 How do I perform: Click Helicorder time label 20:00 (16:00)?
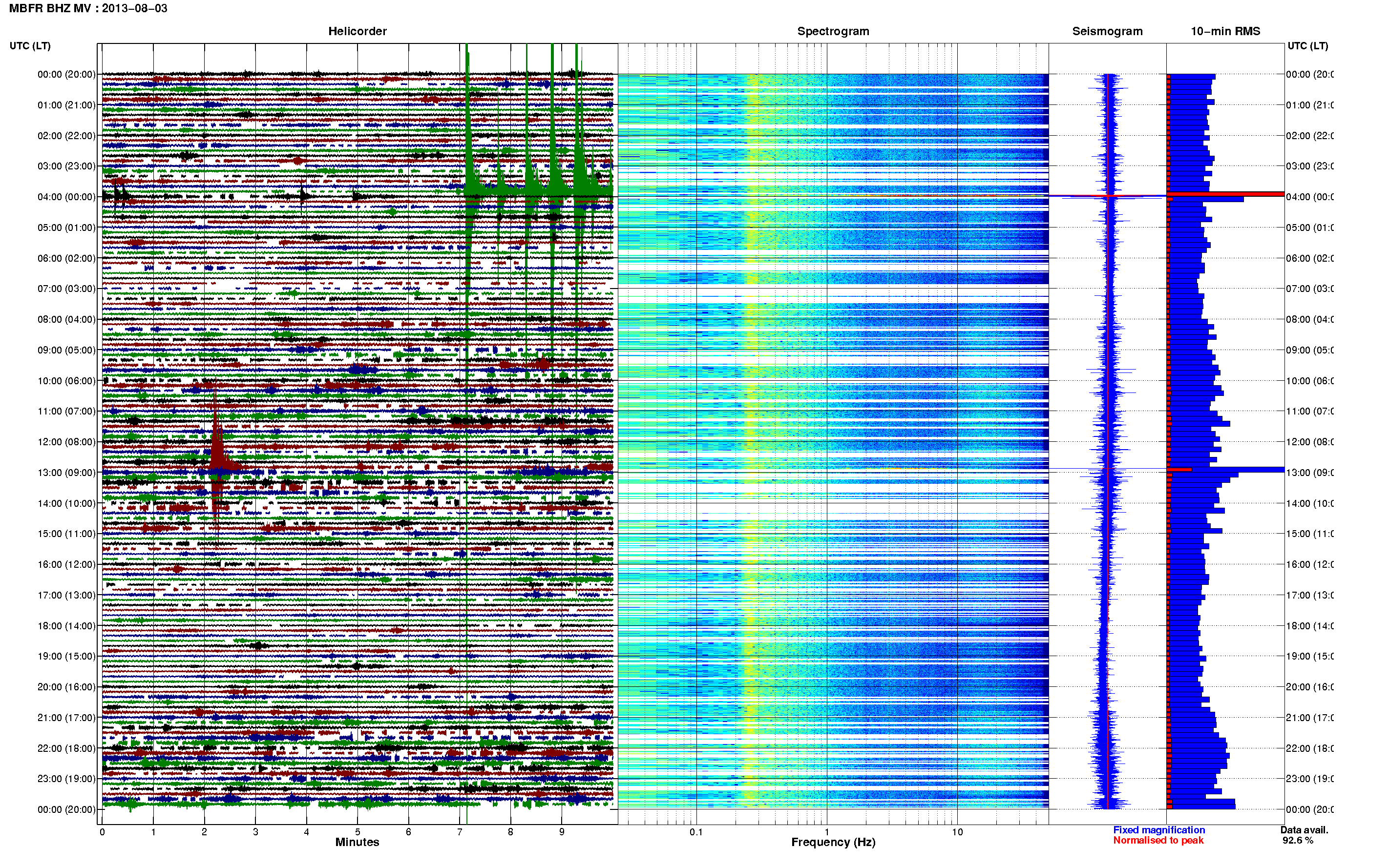pyautogui.click(x=66, y=686)
